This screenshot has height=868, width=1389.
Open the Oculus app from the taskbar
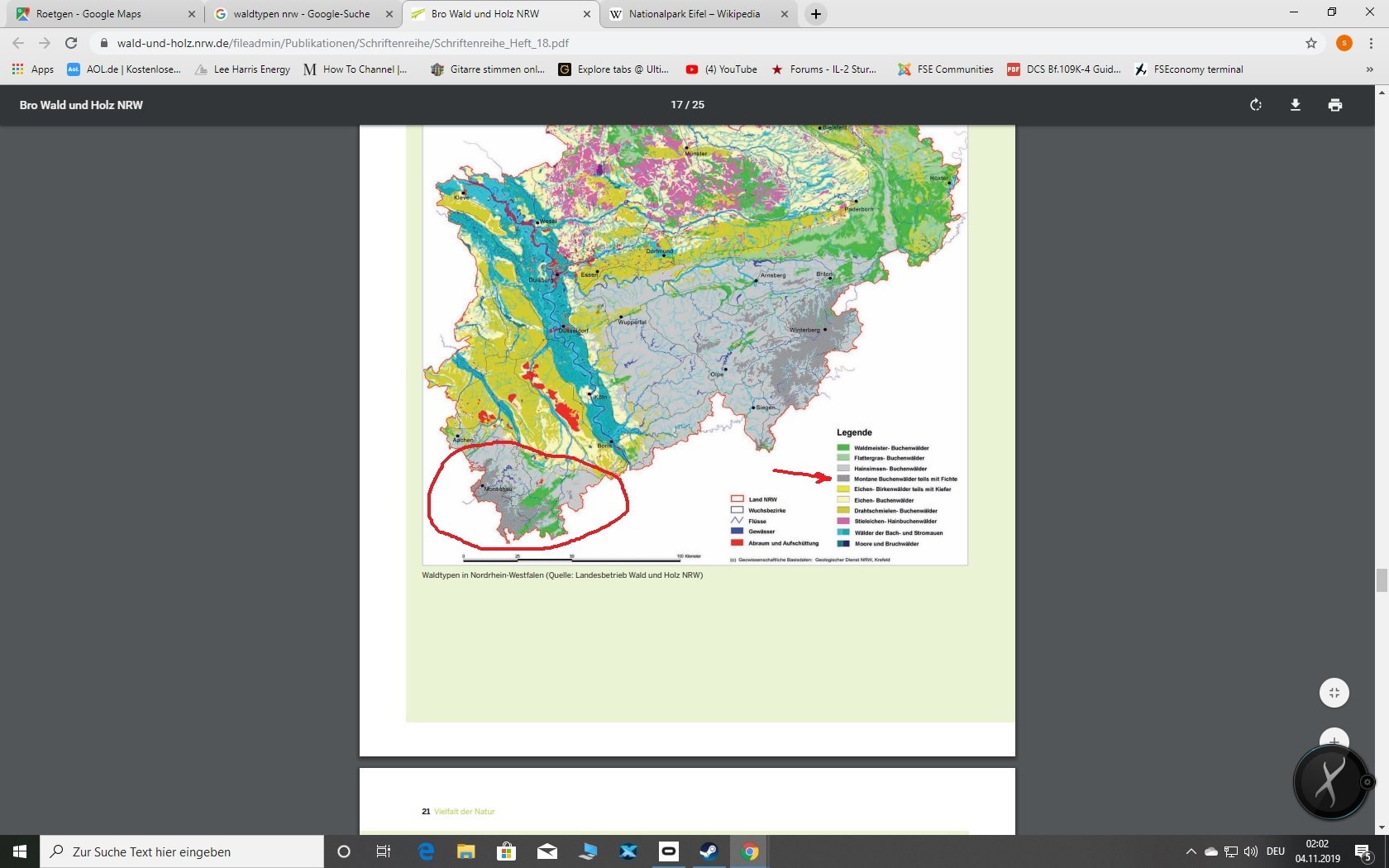(669, 851)
